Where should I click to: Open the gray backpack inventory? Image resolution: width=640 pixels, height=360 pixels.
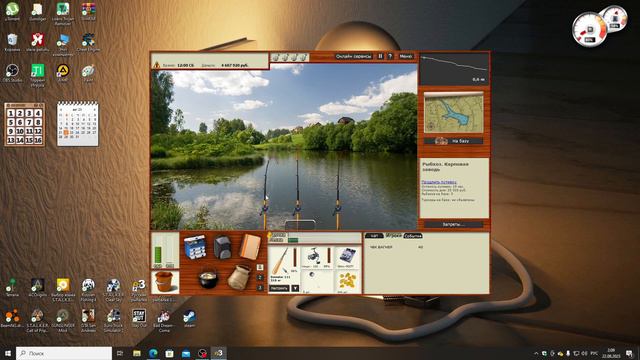pos(222,247)
